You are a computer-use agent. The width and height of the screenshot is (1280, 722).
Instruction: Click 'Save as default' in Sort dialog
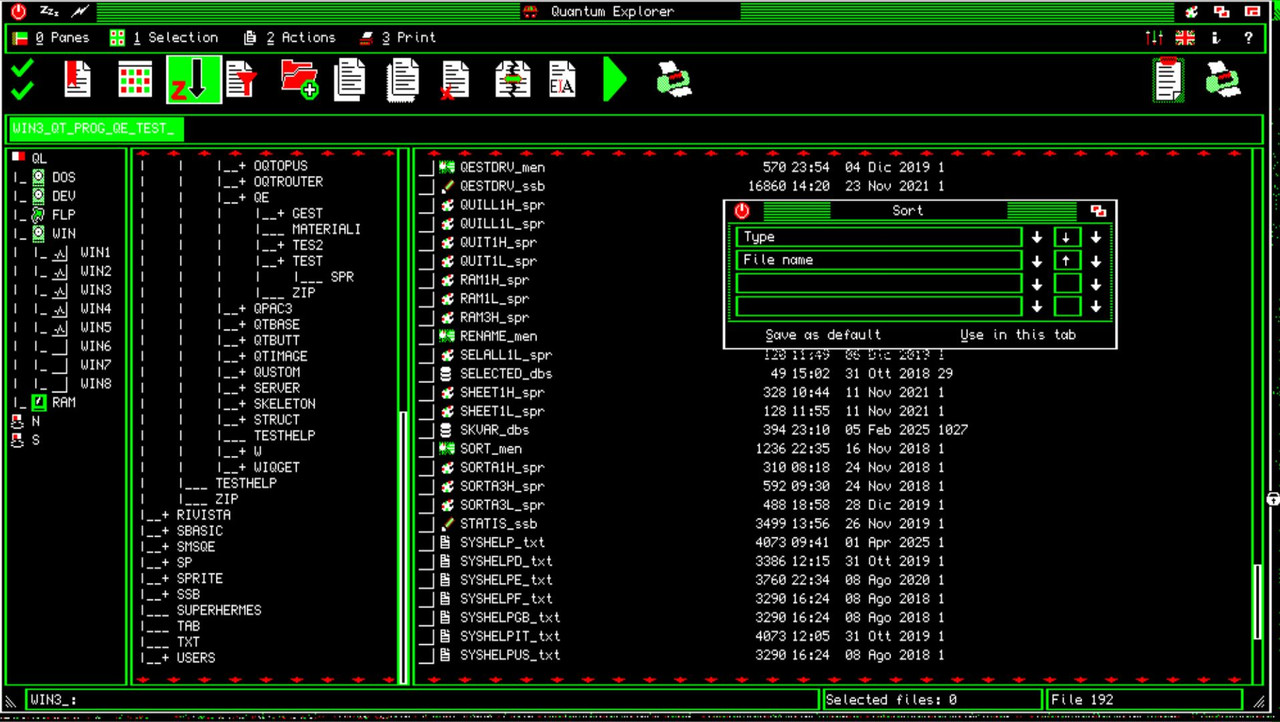point(823,335)
